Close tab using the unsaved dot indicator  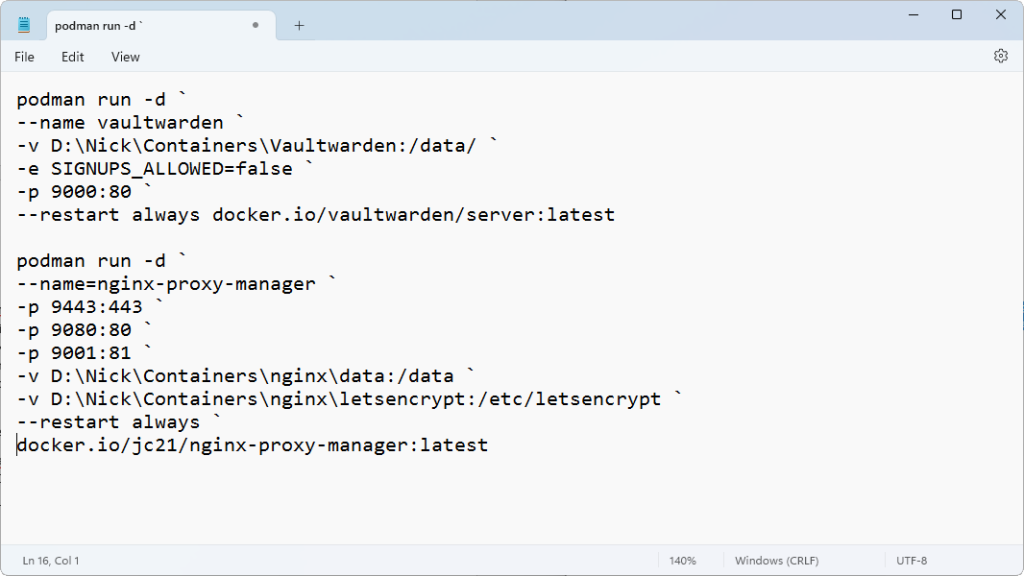(x=256, y=26)
